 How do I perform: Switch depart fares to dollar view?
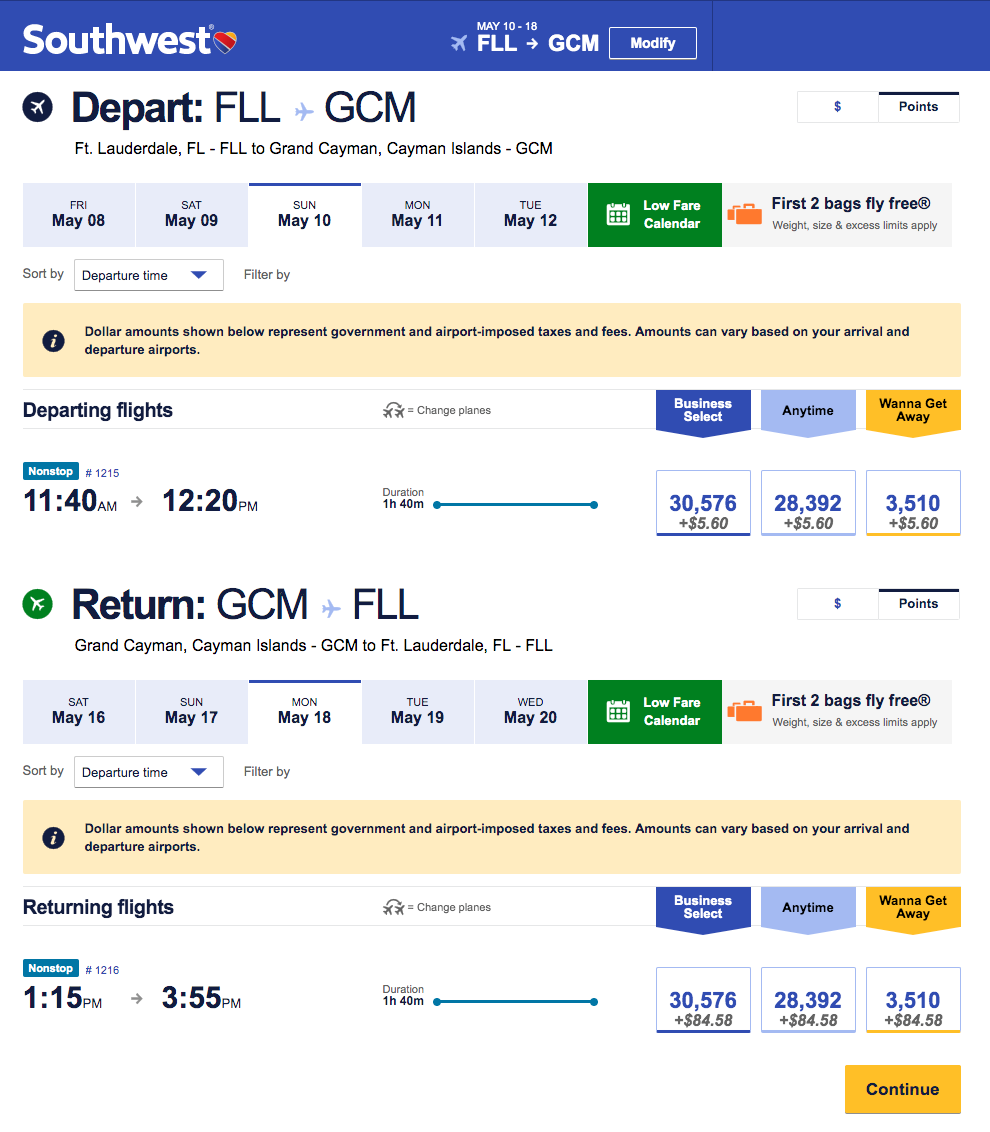click(837, 107)
